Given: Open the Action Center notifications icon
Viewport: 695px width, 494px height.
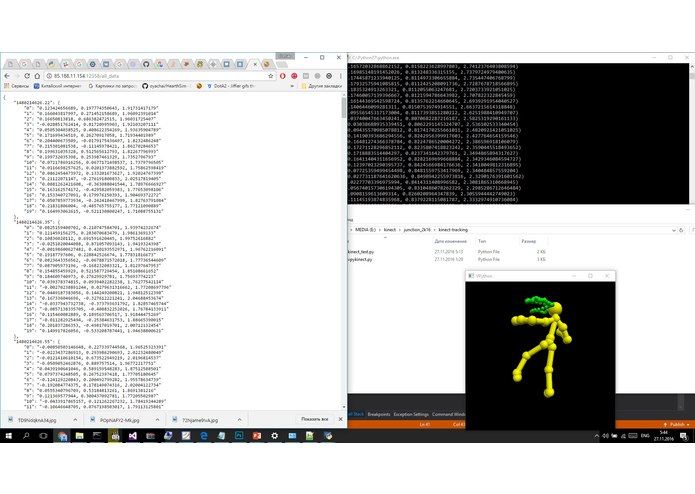Looking at the screenshot, I should tap(684, 436).
